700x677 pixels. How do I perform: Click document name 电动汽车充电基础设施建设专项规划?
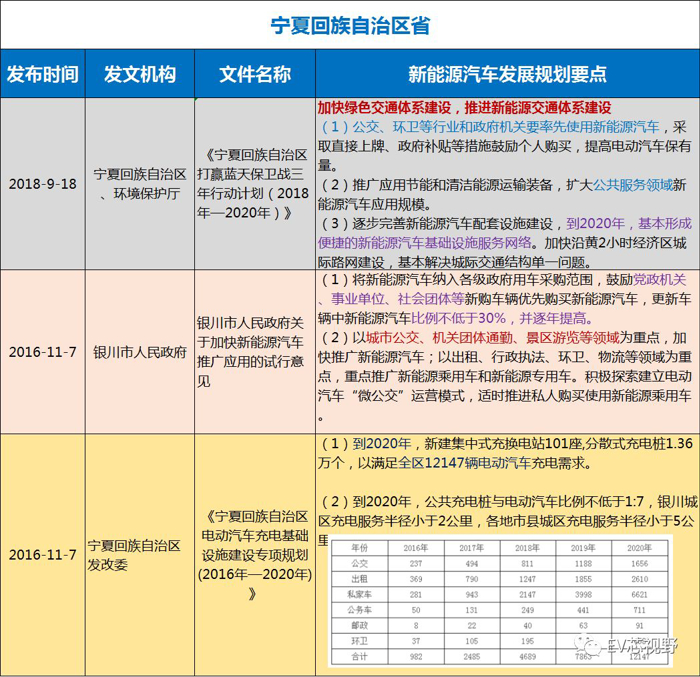tap(255, 555)
